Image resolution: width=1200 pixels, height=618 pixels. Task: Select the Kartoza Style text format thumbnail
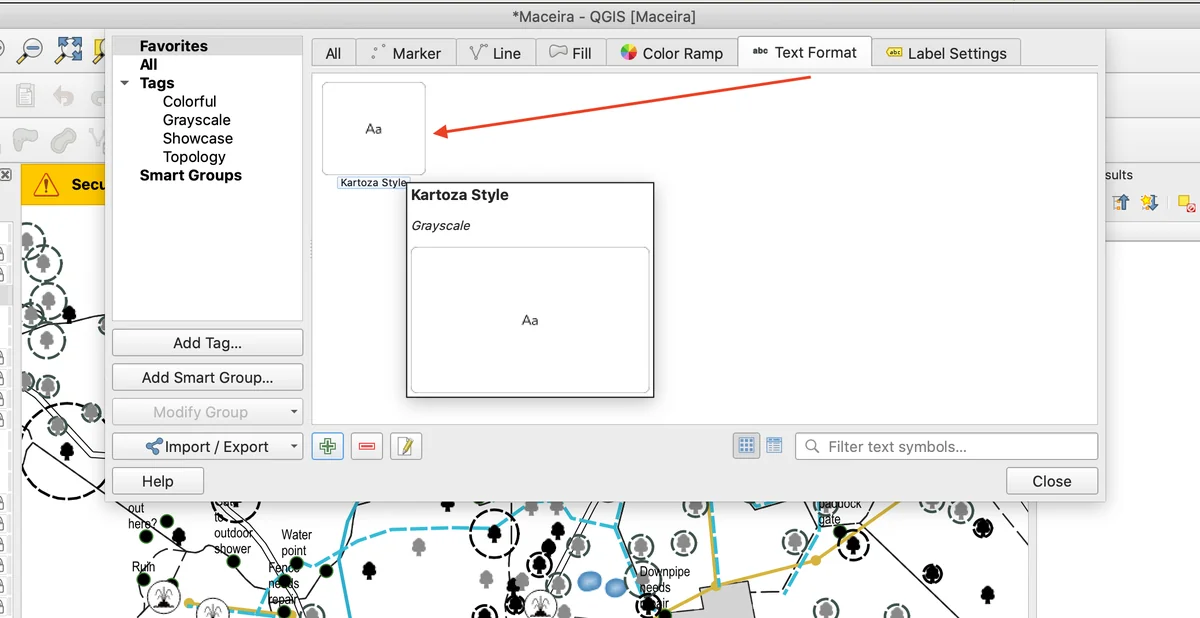click(x=373, y=129)
